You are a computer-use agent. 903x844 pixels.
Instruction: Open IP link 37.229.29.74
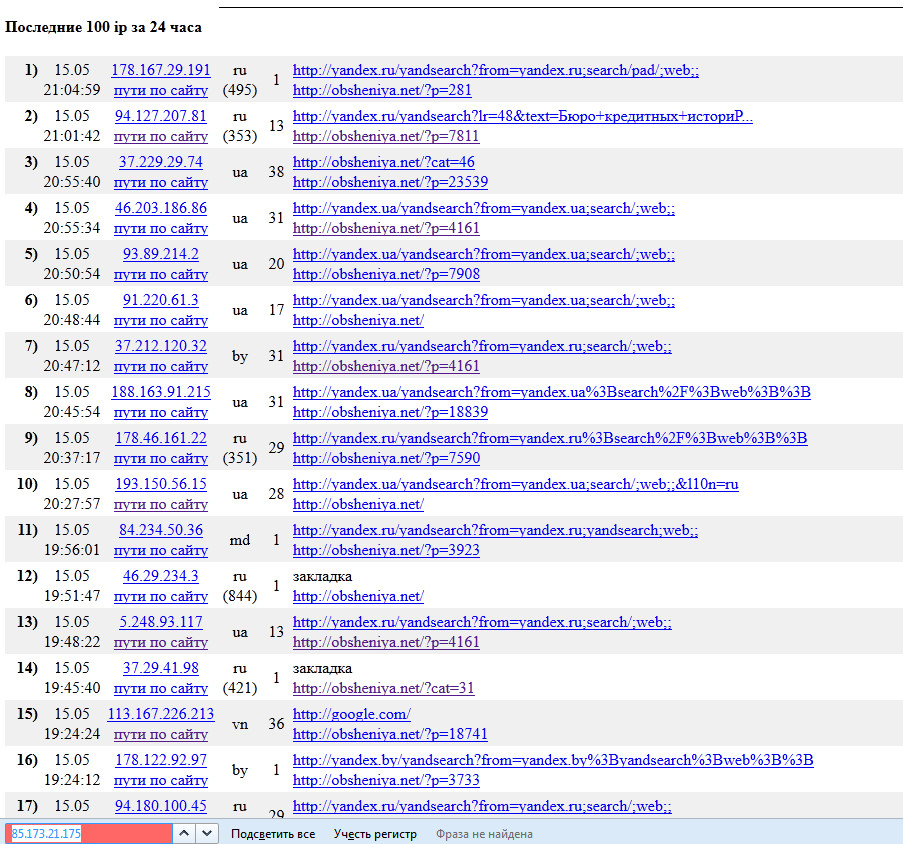[x=161, y=162]
